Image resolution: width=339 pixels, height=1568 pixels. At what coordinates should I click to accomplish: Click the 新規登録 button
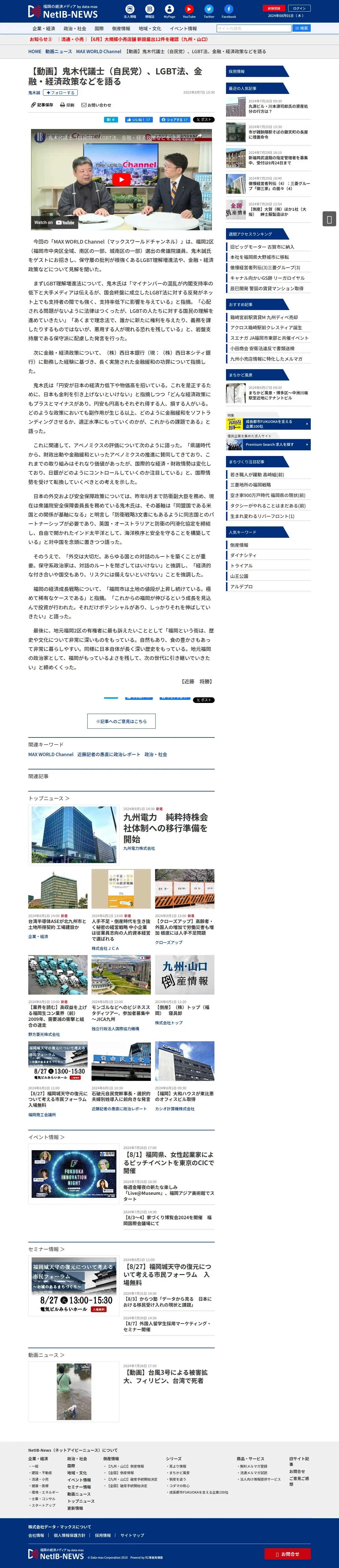click(x=274, y=8)
